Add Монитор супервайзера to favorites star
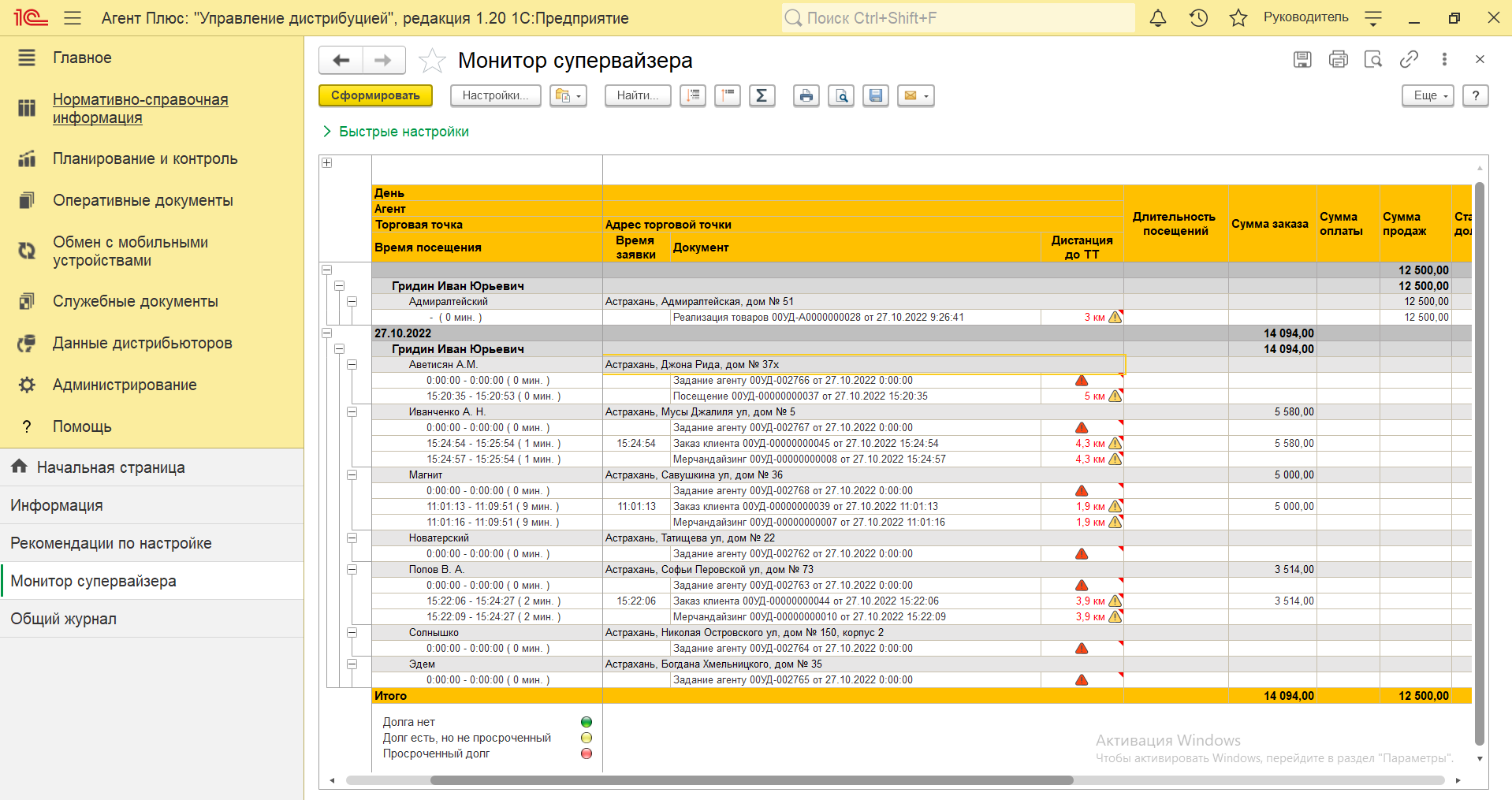 (432, 61)
